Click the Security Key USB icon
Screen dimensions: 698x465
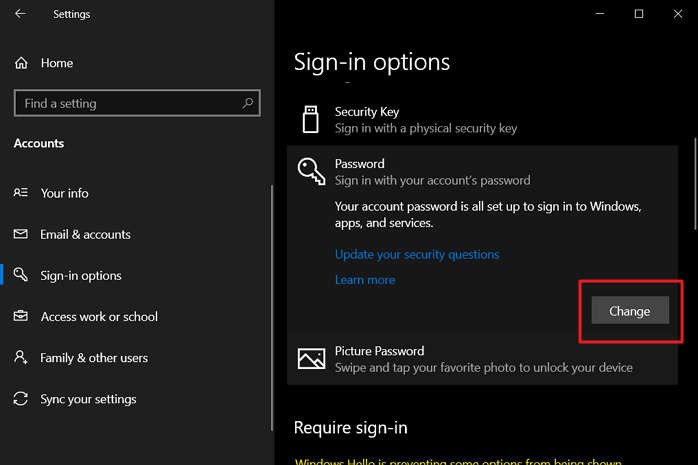pyautogui.click(x=310, y=120)
